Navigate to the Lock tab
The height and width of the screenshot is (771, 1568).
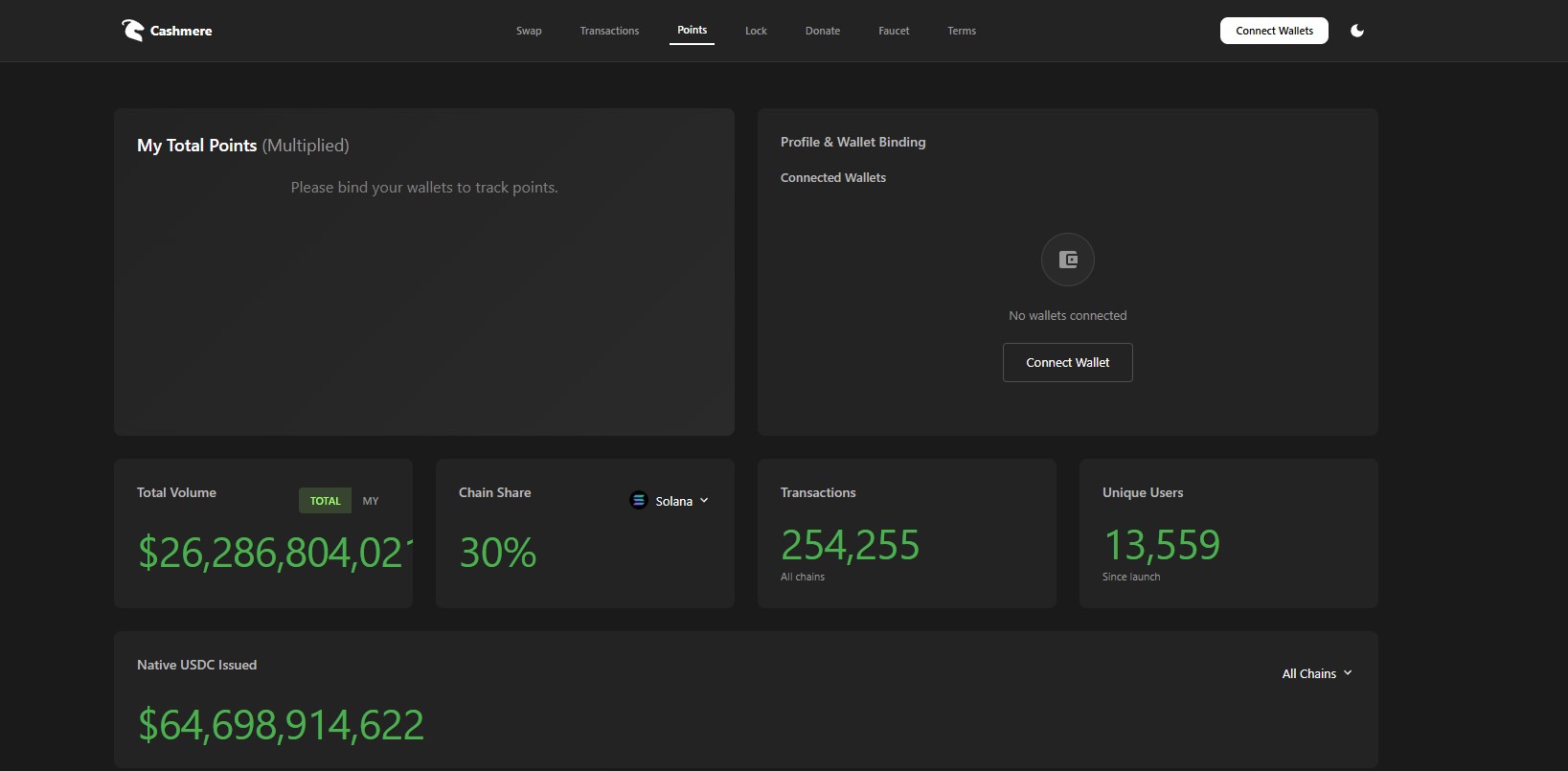[x=756, y=31]
